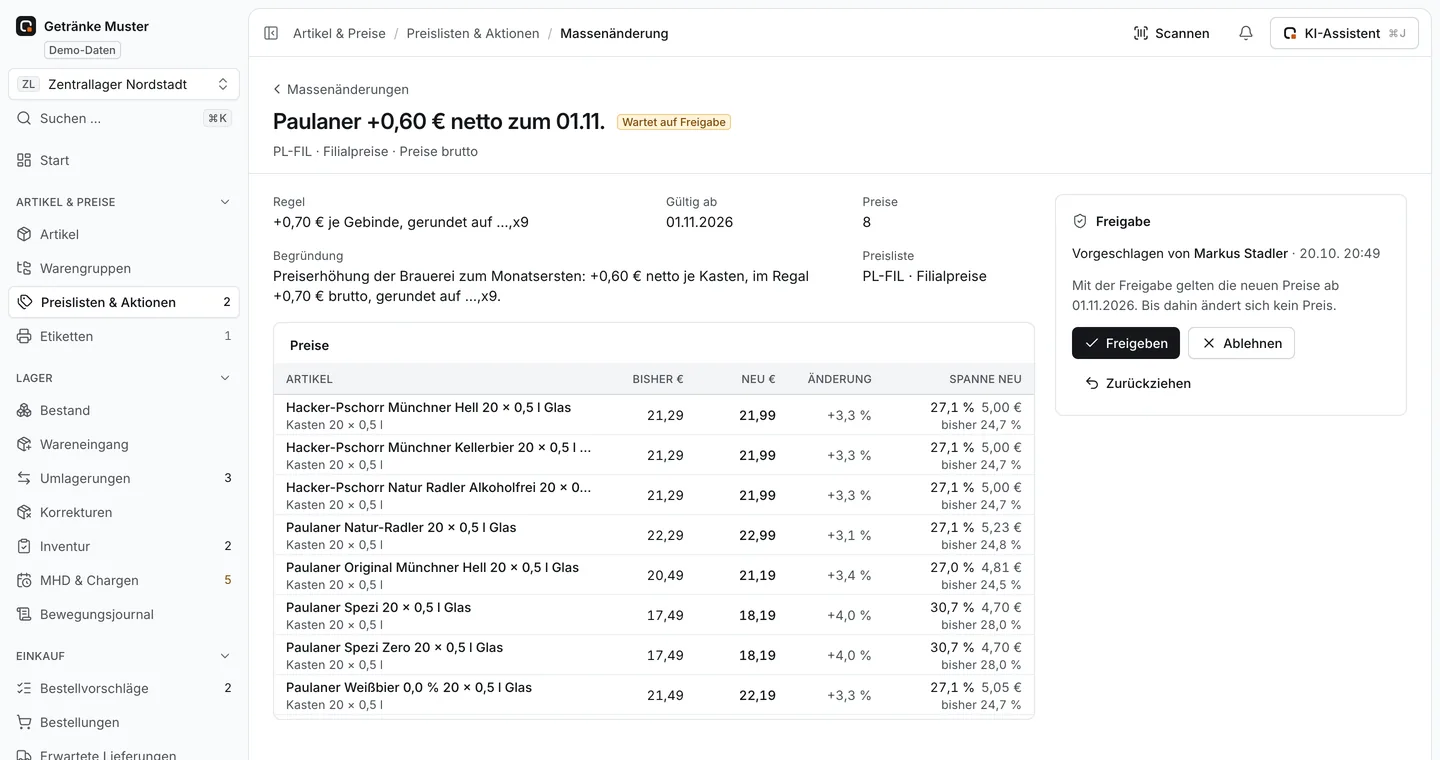Open Bestellungen in sidebar
Screen dimensions: 1440x760
coord(124,722)
